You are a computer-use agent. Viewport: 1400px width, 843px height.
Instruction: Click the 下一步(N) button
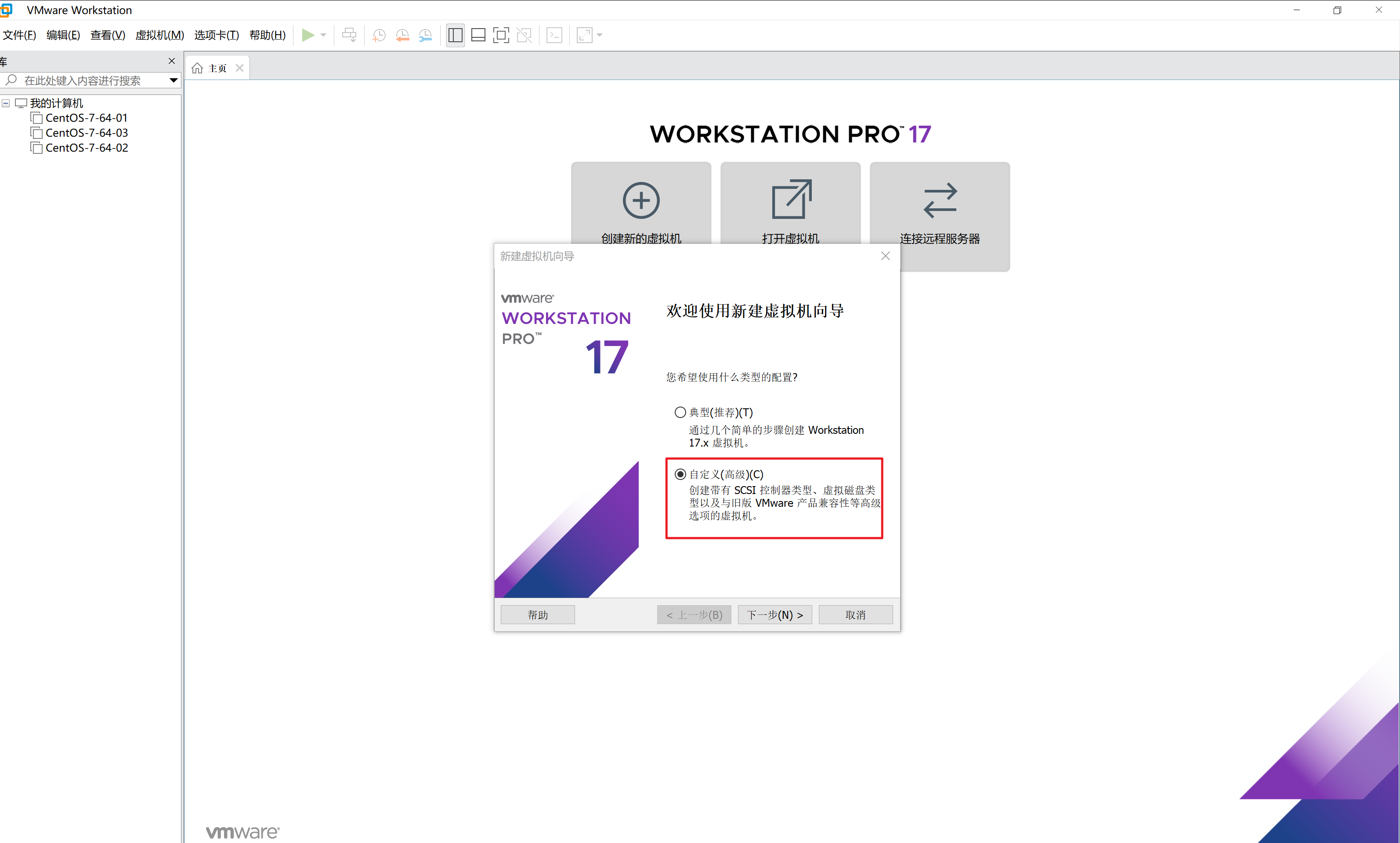(774, 614)
